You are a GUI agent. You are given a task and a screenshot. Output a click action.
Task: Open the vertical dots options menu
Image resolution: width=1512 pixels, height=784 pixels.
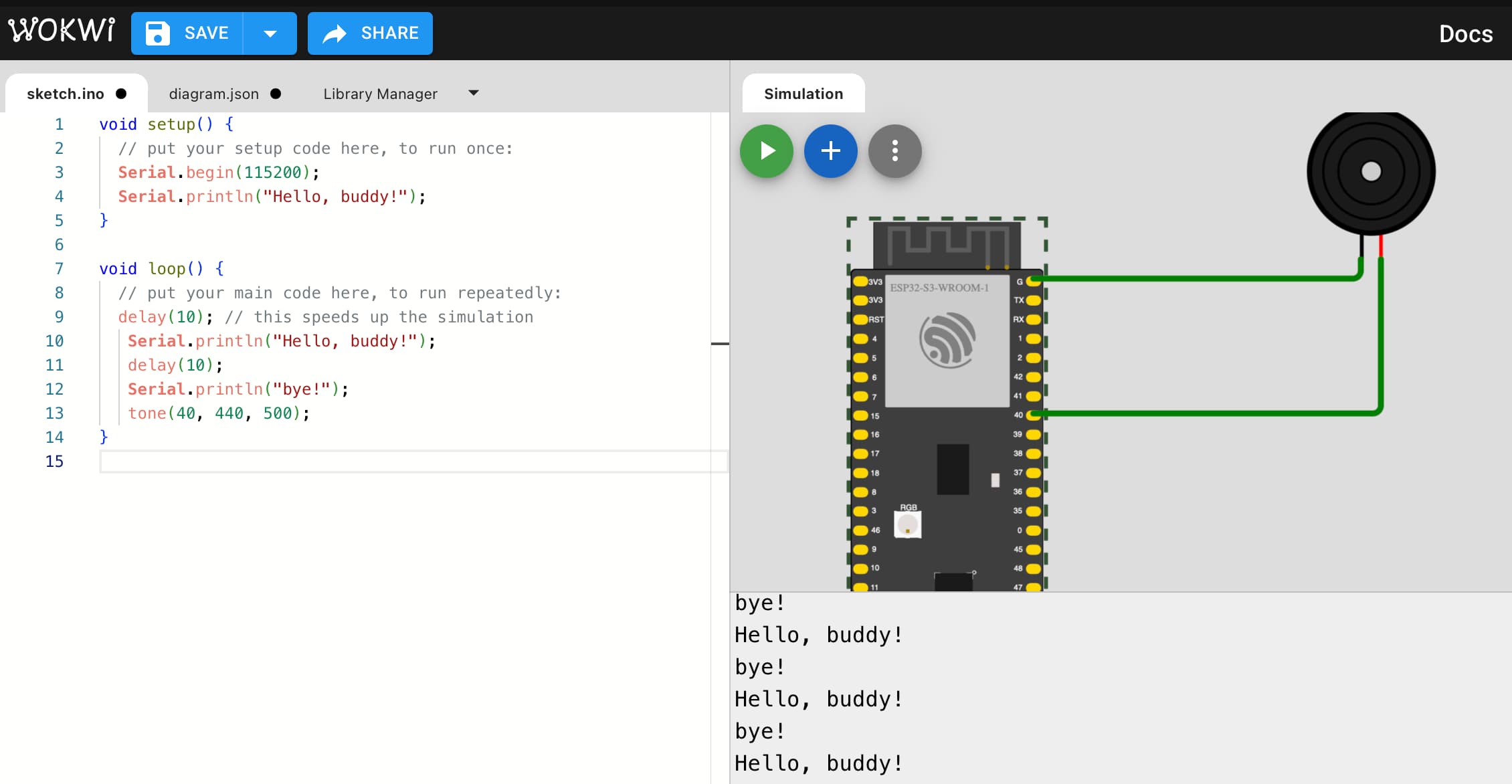pyautogui.click(x=894, y=151)
